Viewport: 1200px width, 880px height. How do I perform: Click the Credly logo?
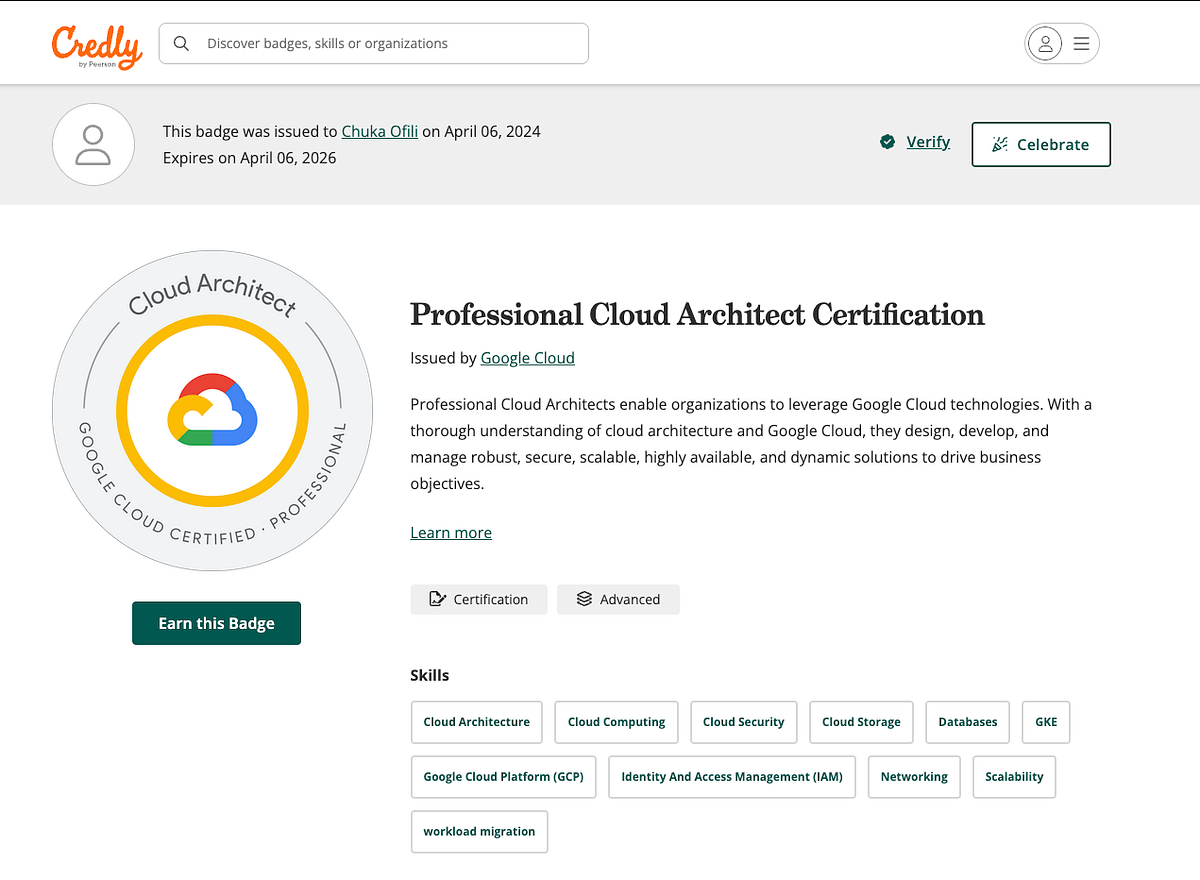(97, 46)
